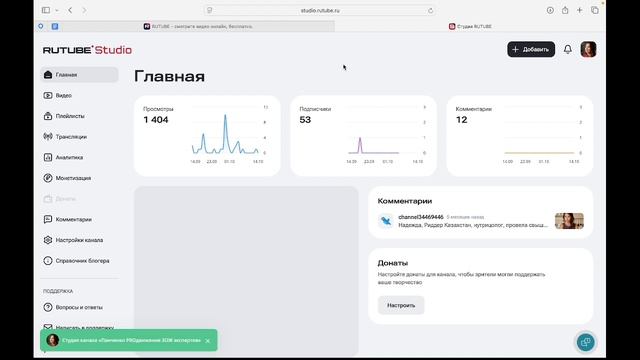Click the Настройки канала gear icon

tap(48, 240)
